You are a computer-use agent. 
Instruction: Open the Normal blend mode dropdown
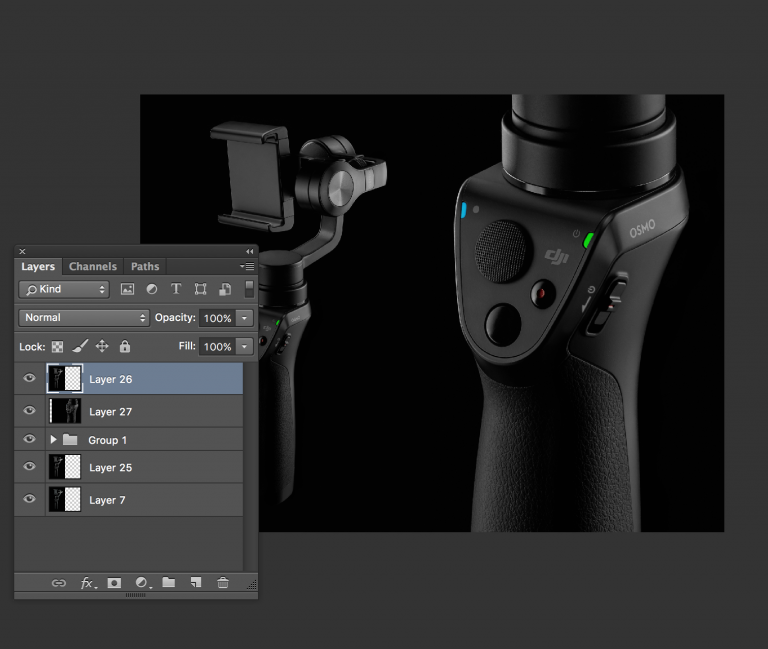point(84,318)
